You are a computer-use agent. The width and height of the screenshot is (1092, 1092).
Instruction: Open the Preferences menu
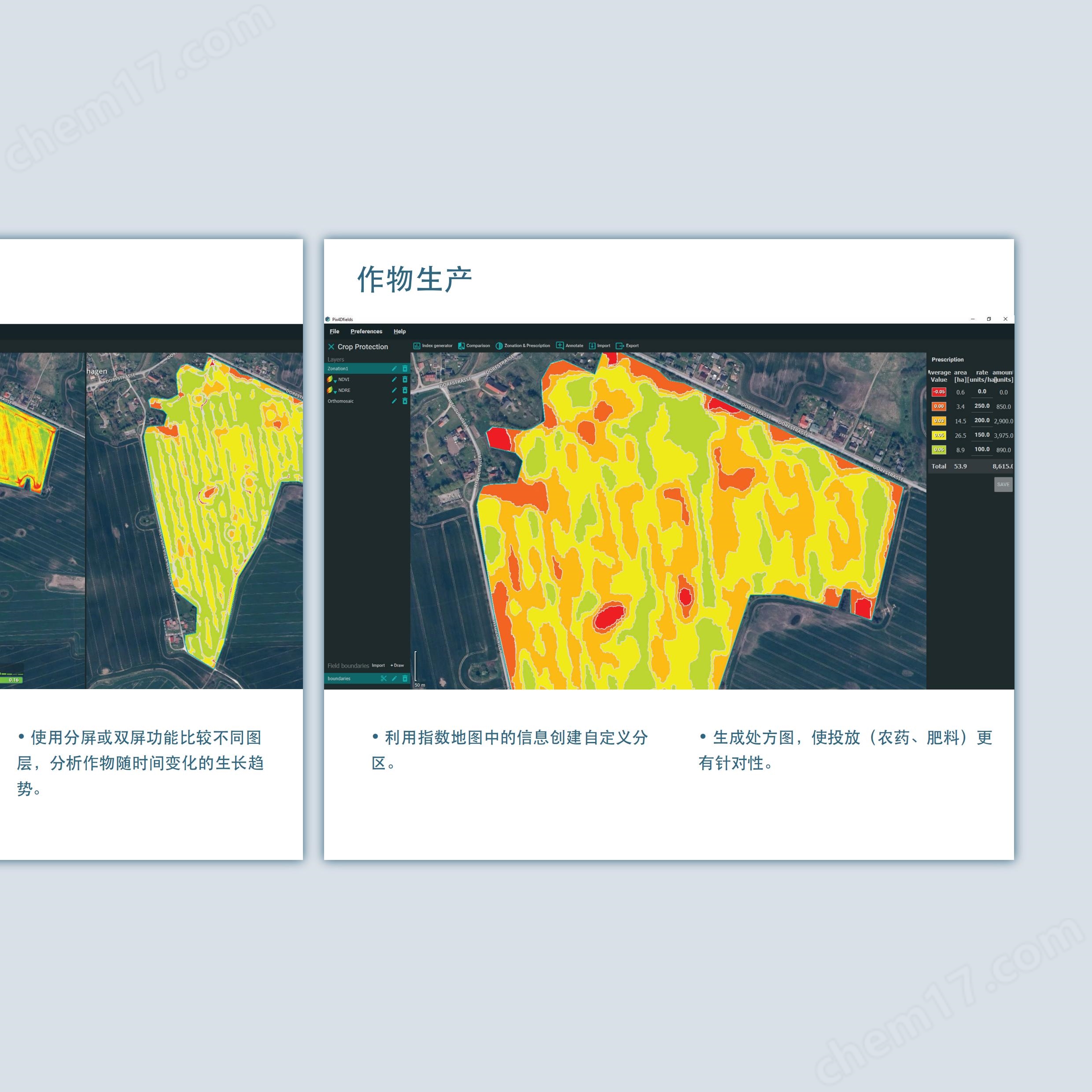[x=366, y=331]
